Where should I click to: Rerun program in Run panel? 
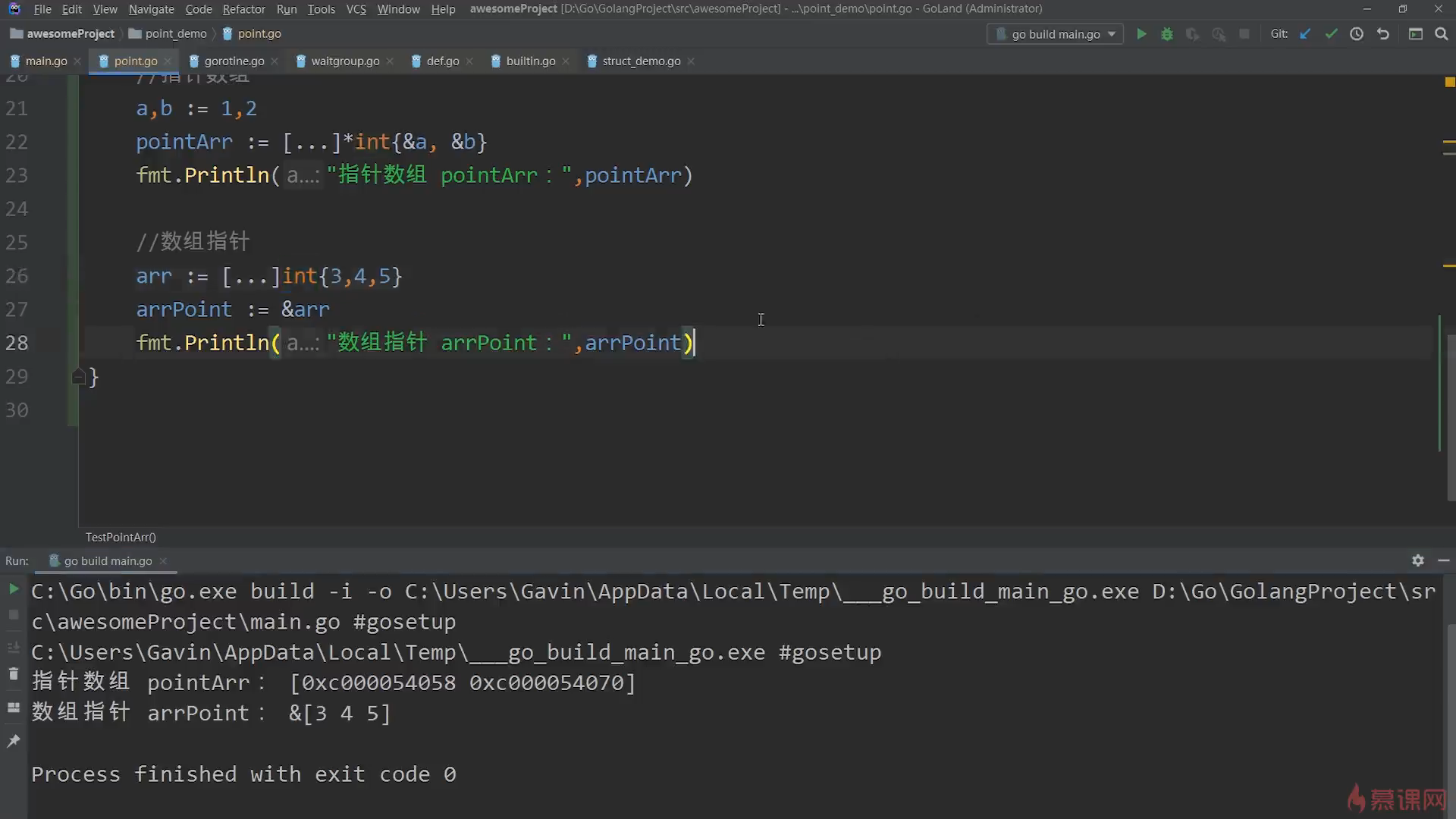click(x=13, y=589)
